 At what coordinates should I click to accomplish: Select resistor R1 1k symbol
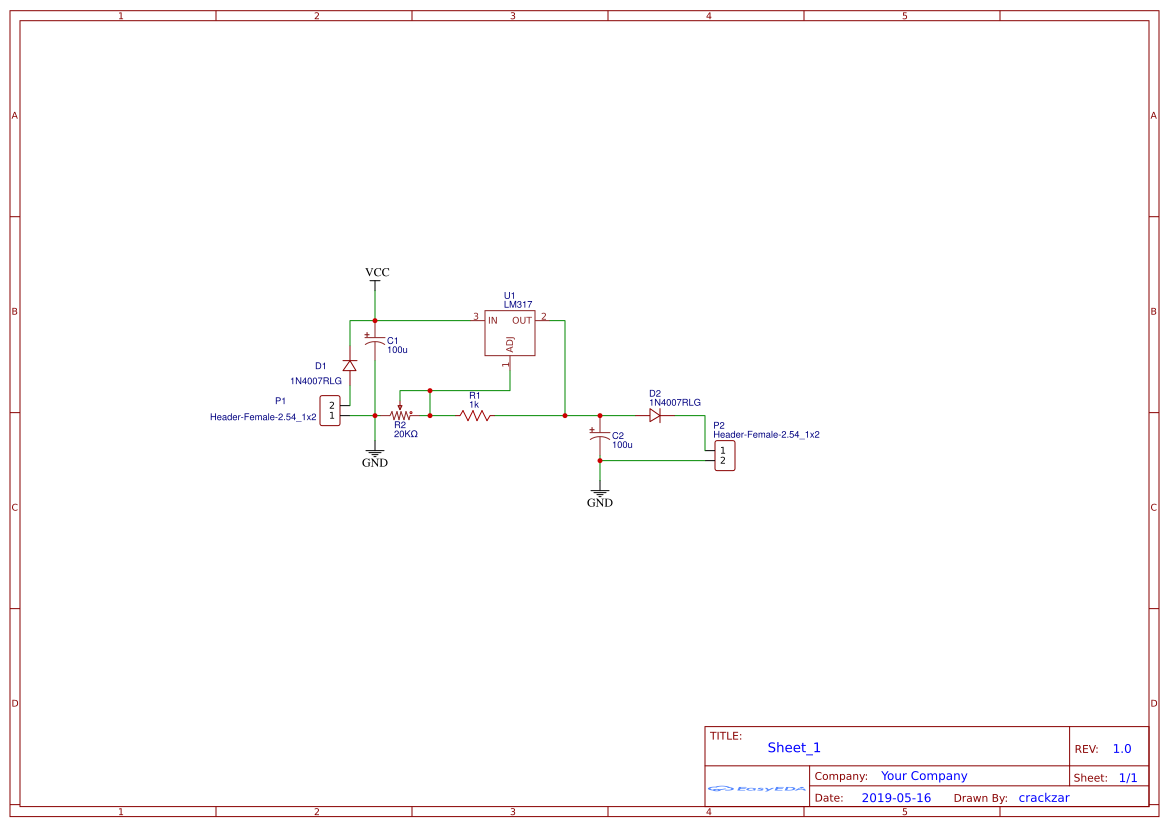point(475,413)
